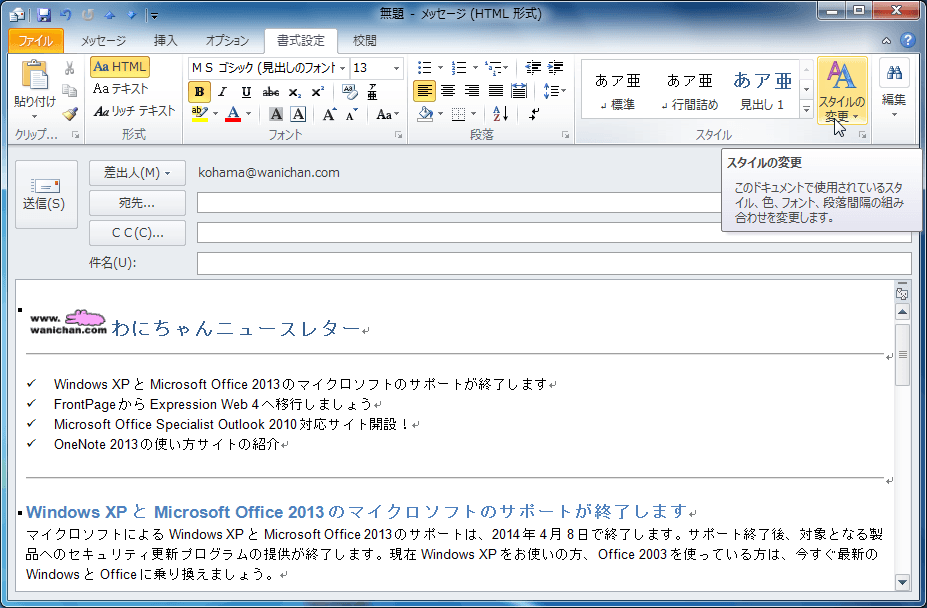
Task: Open the bullet list dropdown arrow
Action: point(440,67)
